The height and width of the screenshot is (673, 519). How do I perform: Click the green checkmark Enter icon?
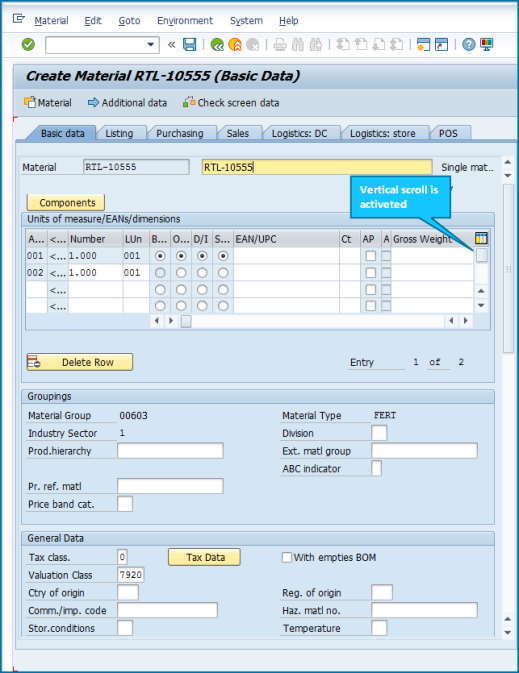(x=28, y=44)
